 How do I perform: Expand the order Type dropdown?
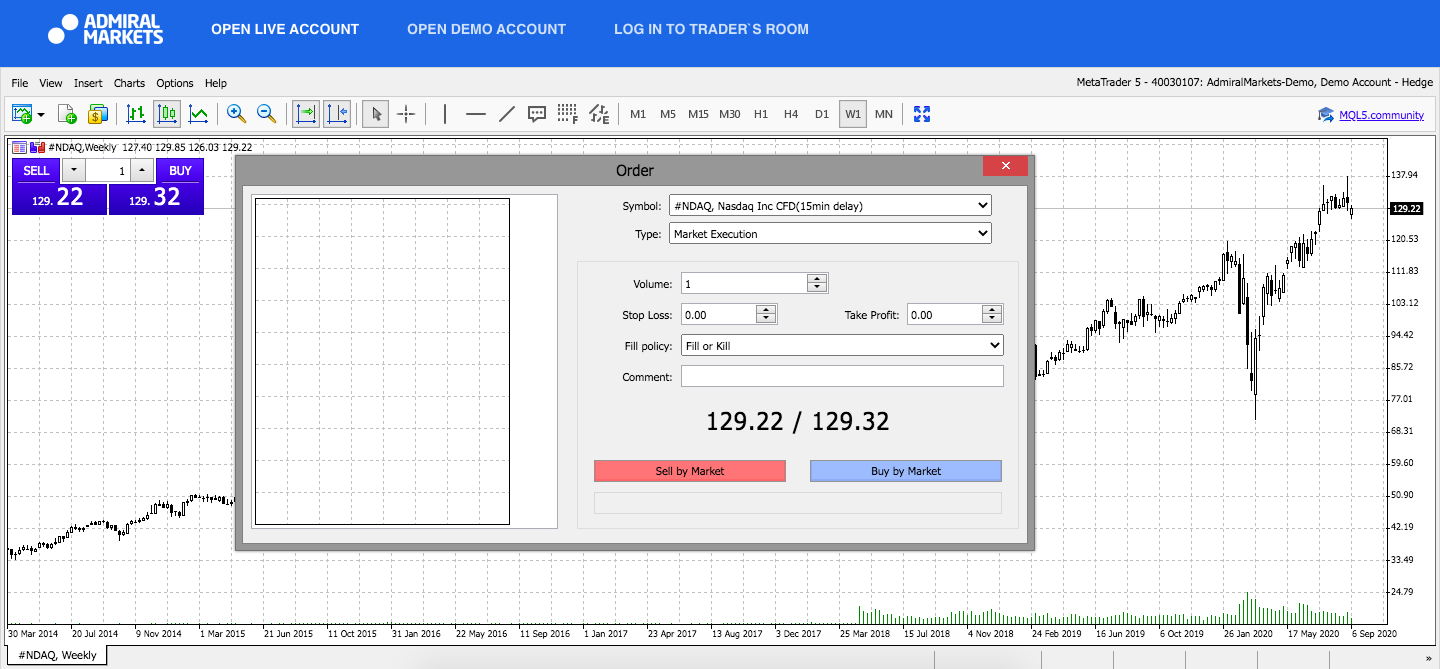coord(830,234)
